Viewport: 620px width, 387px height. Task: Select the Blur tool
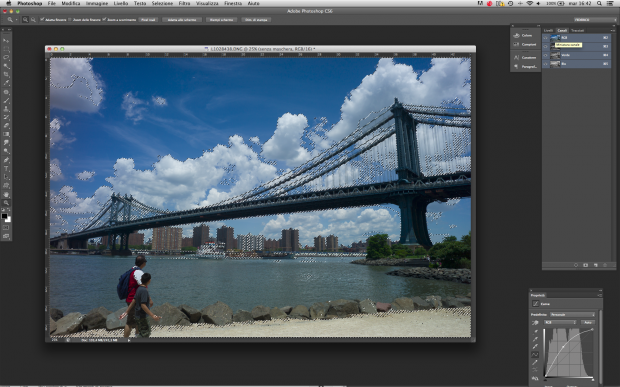(x=6, y=143)
